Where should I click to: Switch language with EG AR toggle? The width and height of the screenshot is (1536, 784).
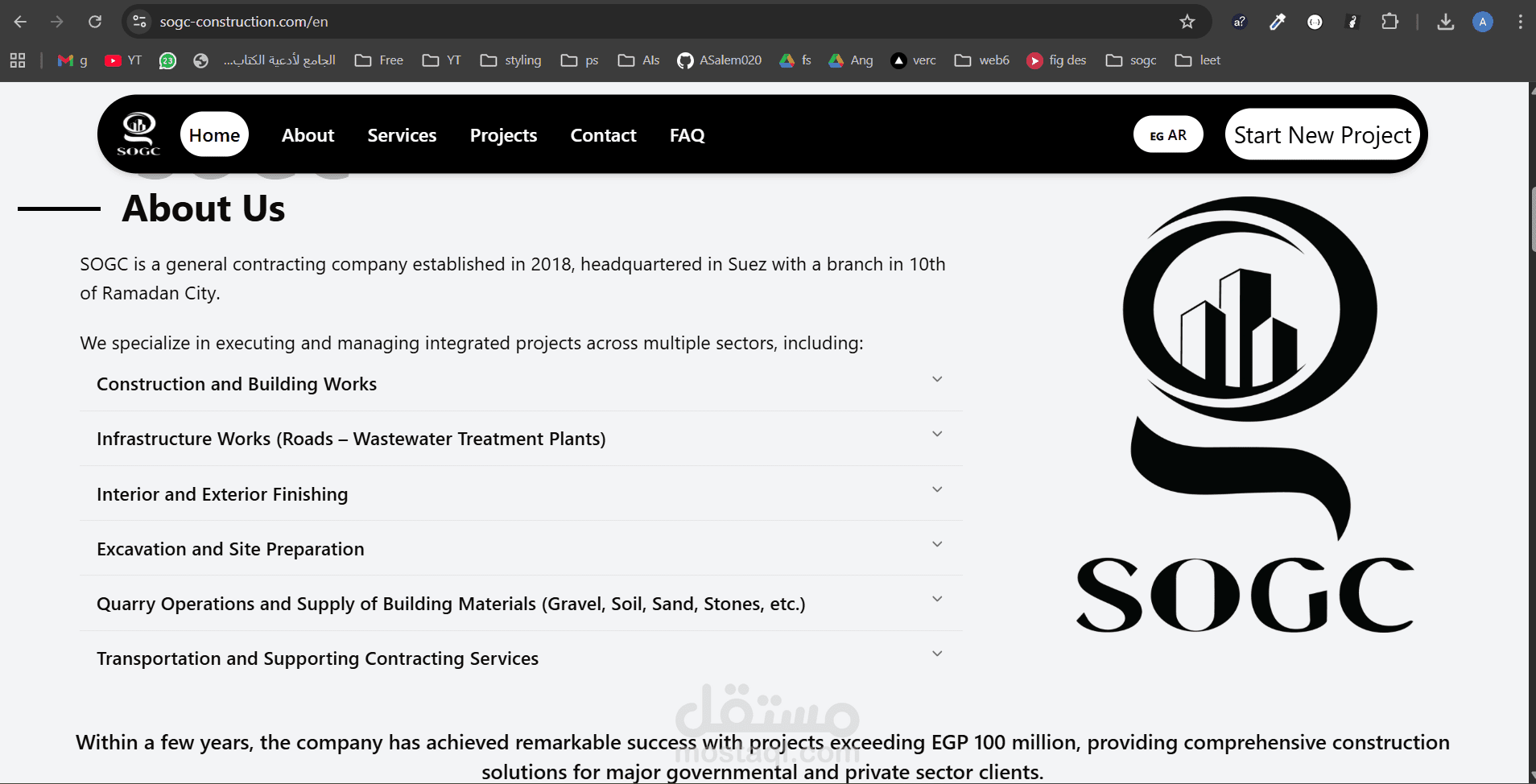[x=1168, y=134]
